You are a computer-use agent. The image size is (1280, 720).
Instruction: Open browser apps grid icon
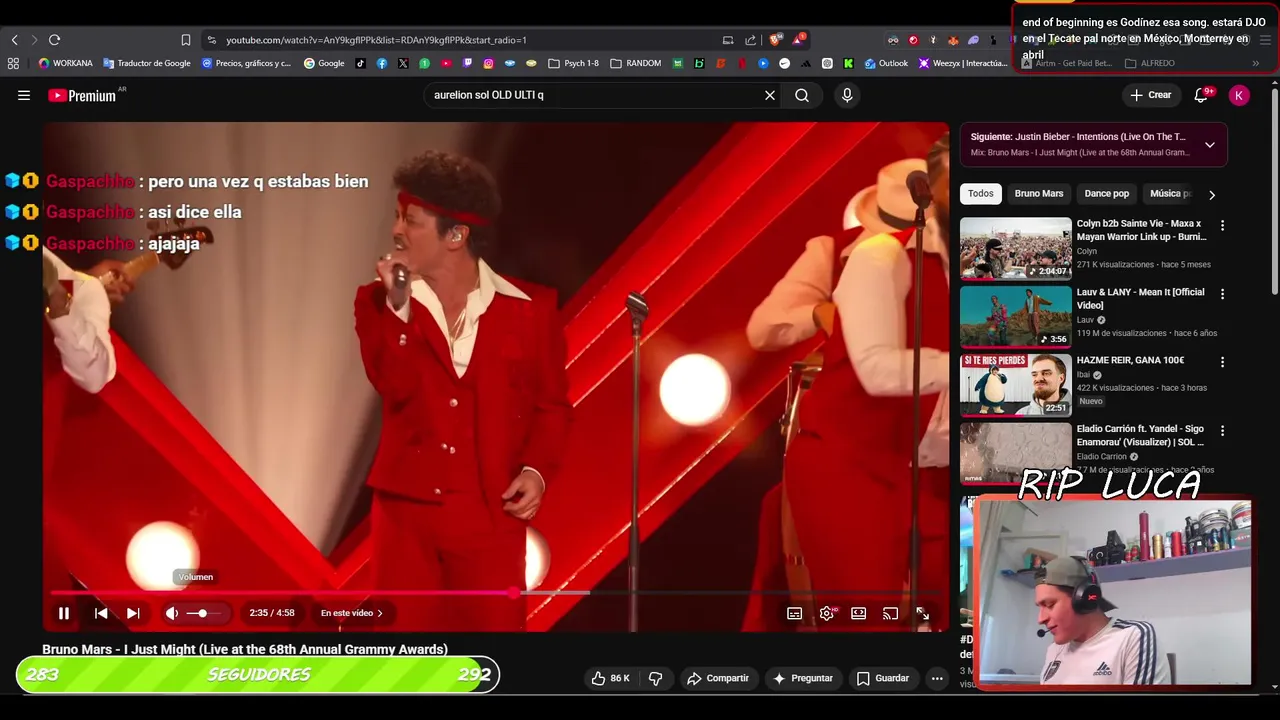[x=13, y=63]
